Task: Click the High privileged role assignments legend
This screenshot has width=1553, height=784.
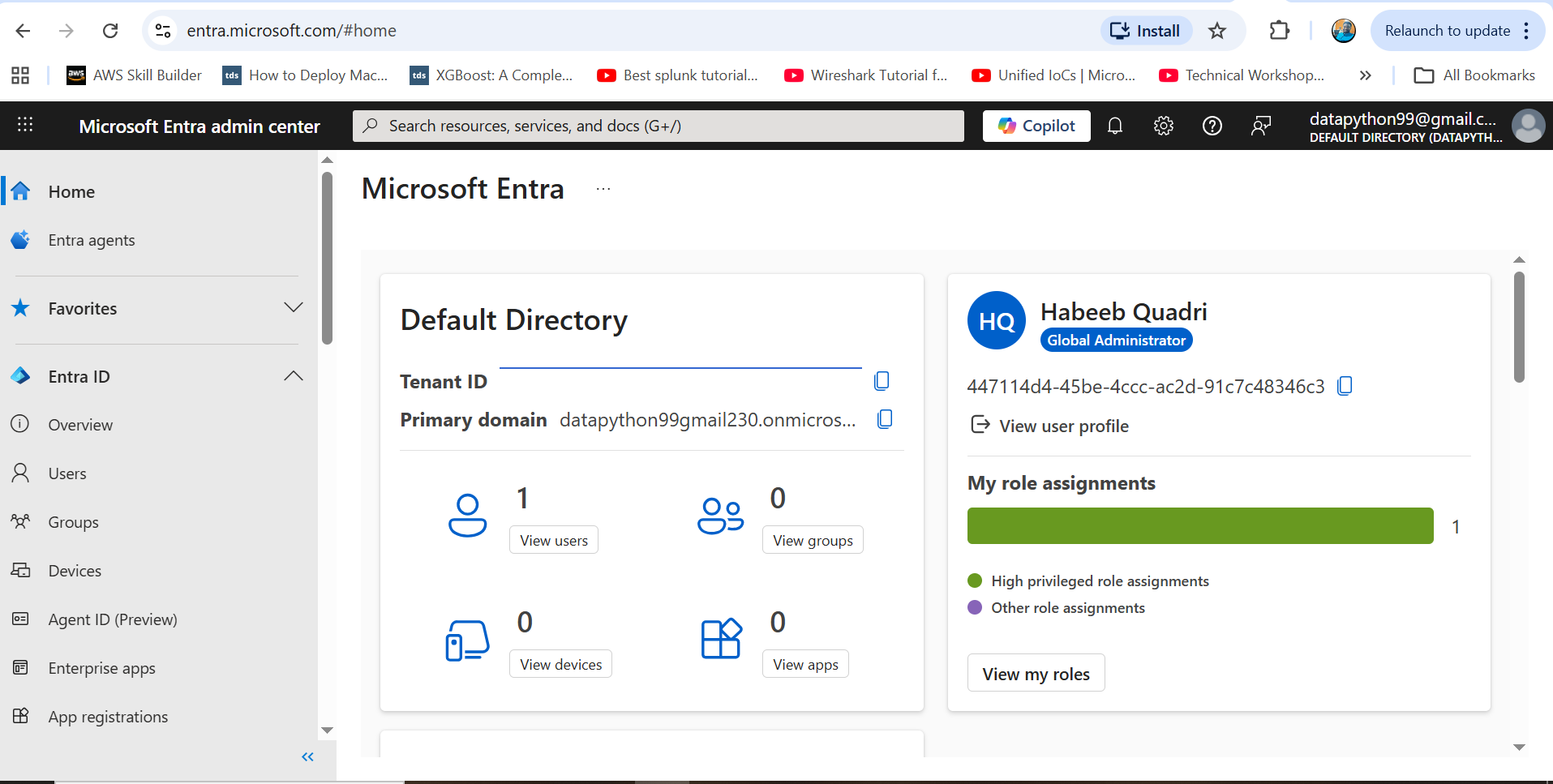Action: (x=1088, y=581)
